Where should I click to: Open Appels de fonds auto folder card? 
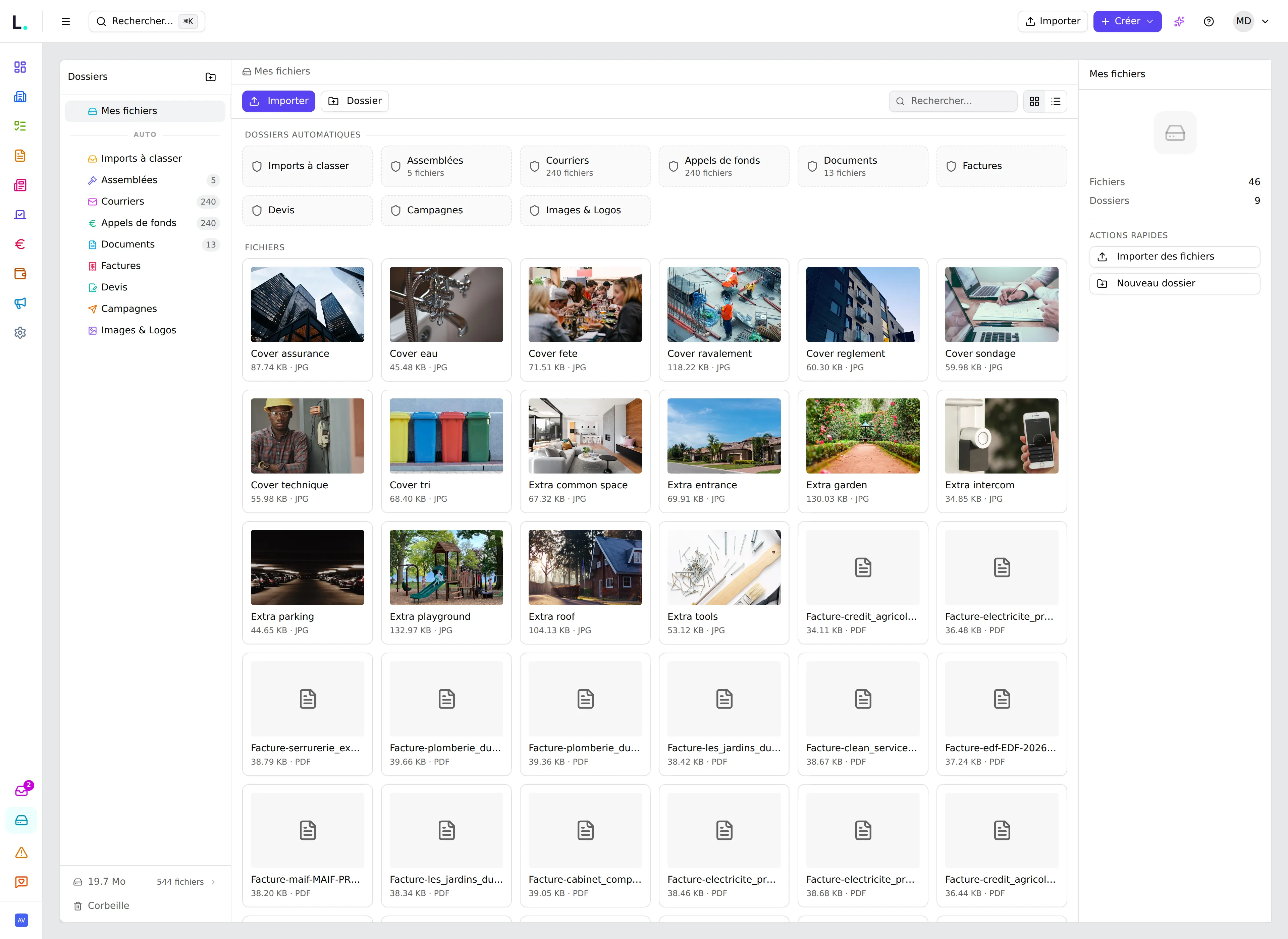[x=723, y=167]
